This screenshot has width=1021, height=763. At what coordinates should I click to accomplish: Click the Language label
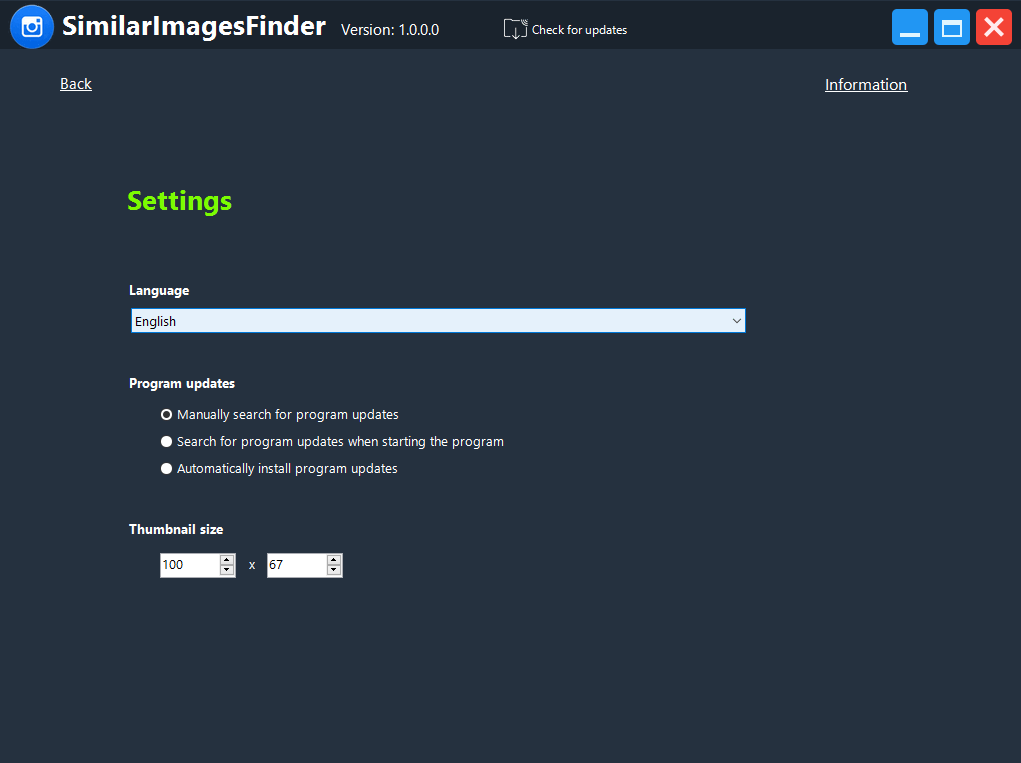point(159,290)
